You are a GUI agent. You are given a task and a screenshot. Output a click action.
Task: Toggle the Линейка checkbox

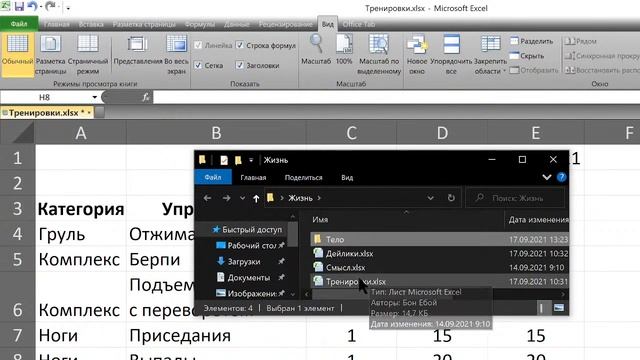pyautogui.click(x=198, y=45)
